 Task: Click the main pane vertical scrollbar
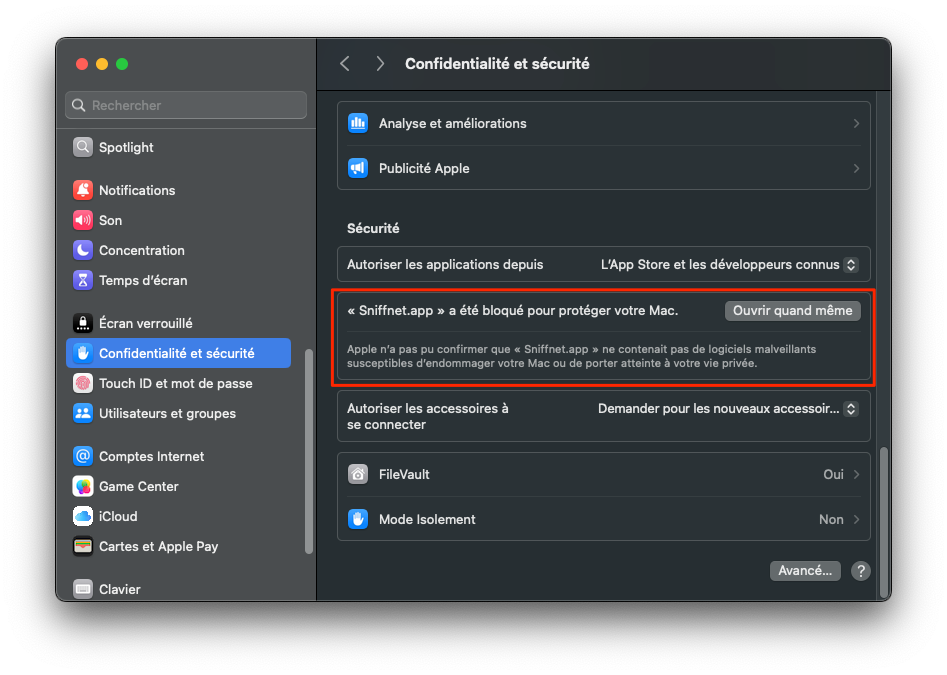click(x=884, y=522)
